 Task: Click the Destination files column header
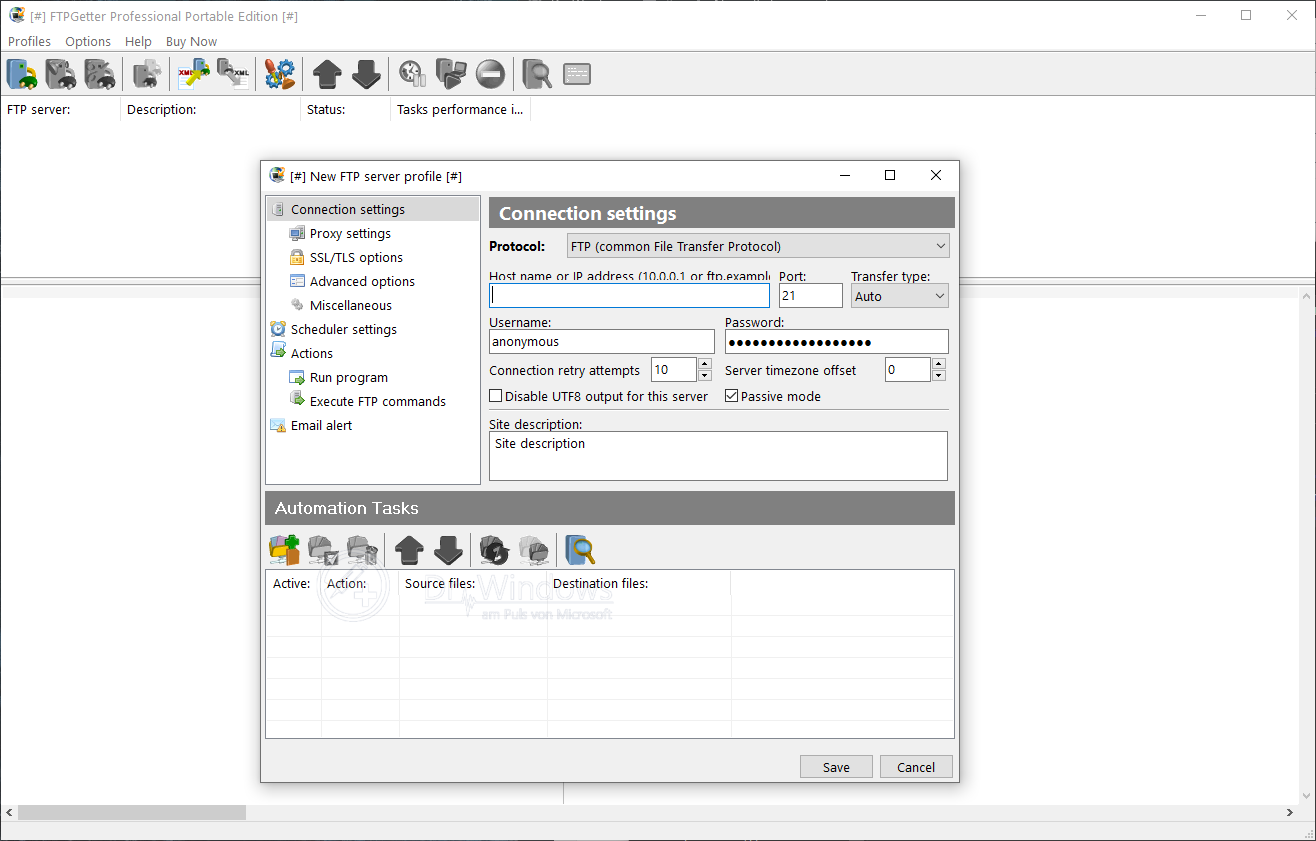(x=639, y=583)
